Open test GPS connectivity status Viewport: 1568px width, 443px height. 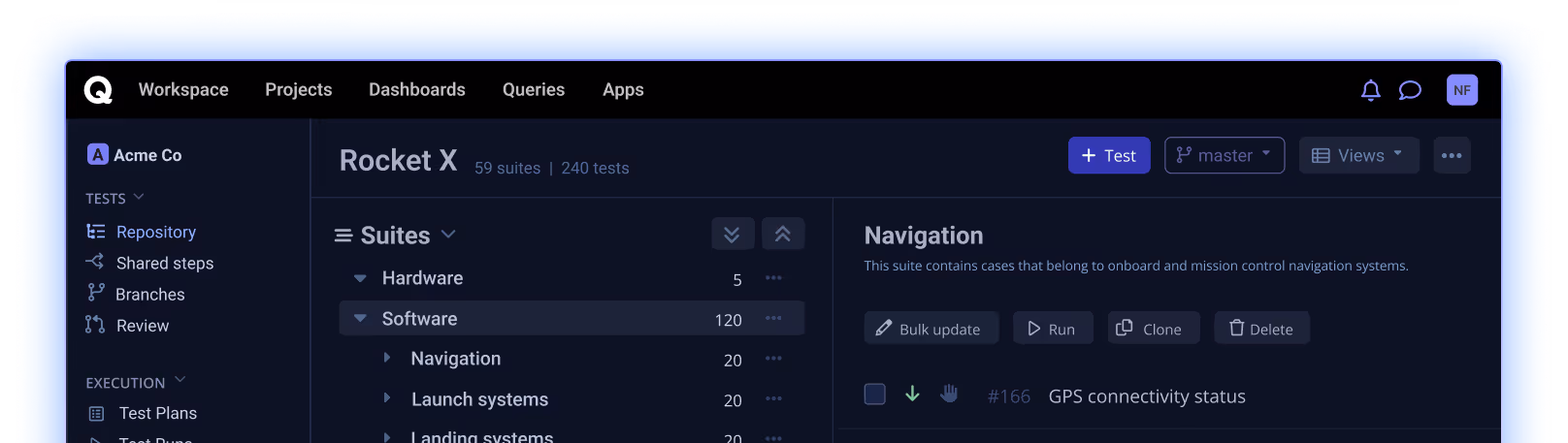pyautogui.click(x=1147, y=396)
